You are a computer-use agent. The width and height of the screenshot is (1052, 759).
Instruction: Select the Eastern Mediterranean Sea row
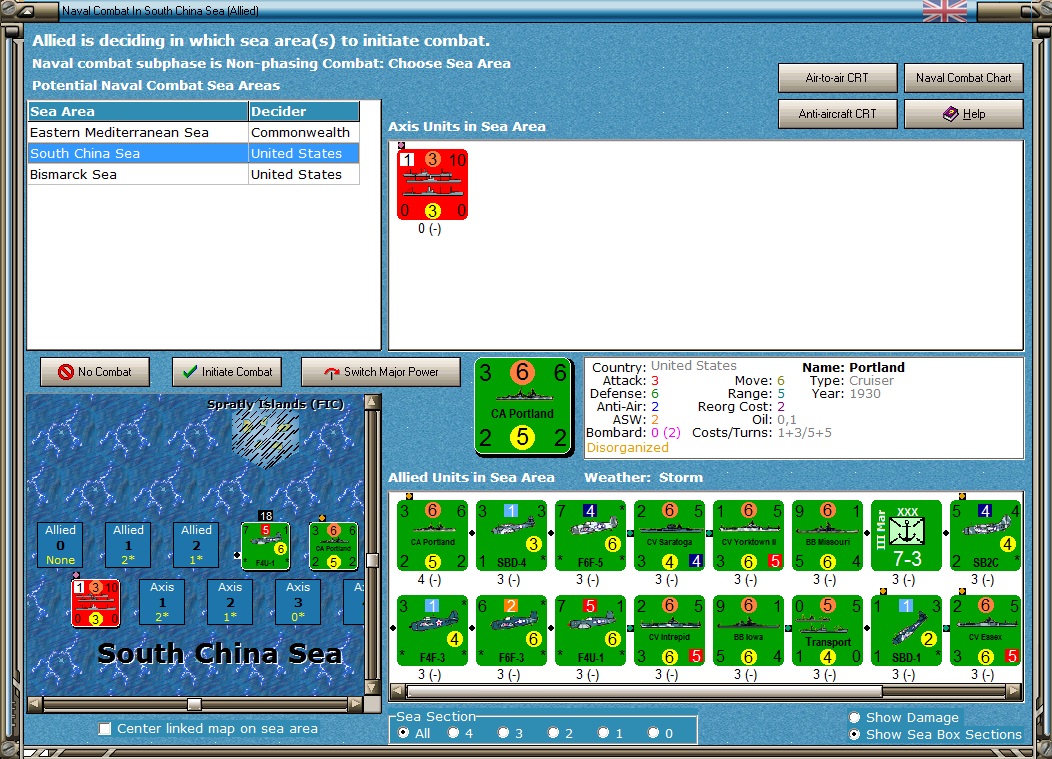(193, 132)
